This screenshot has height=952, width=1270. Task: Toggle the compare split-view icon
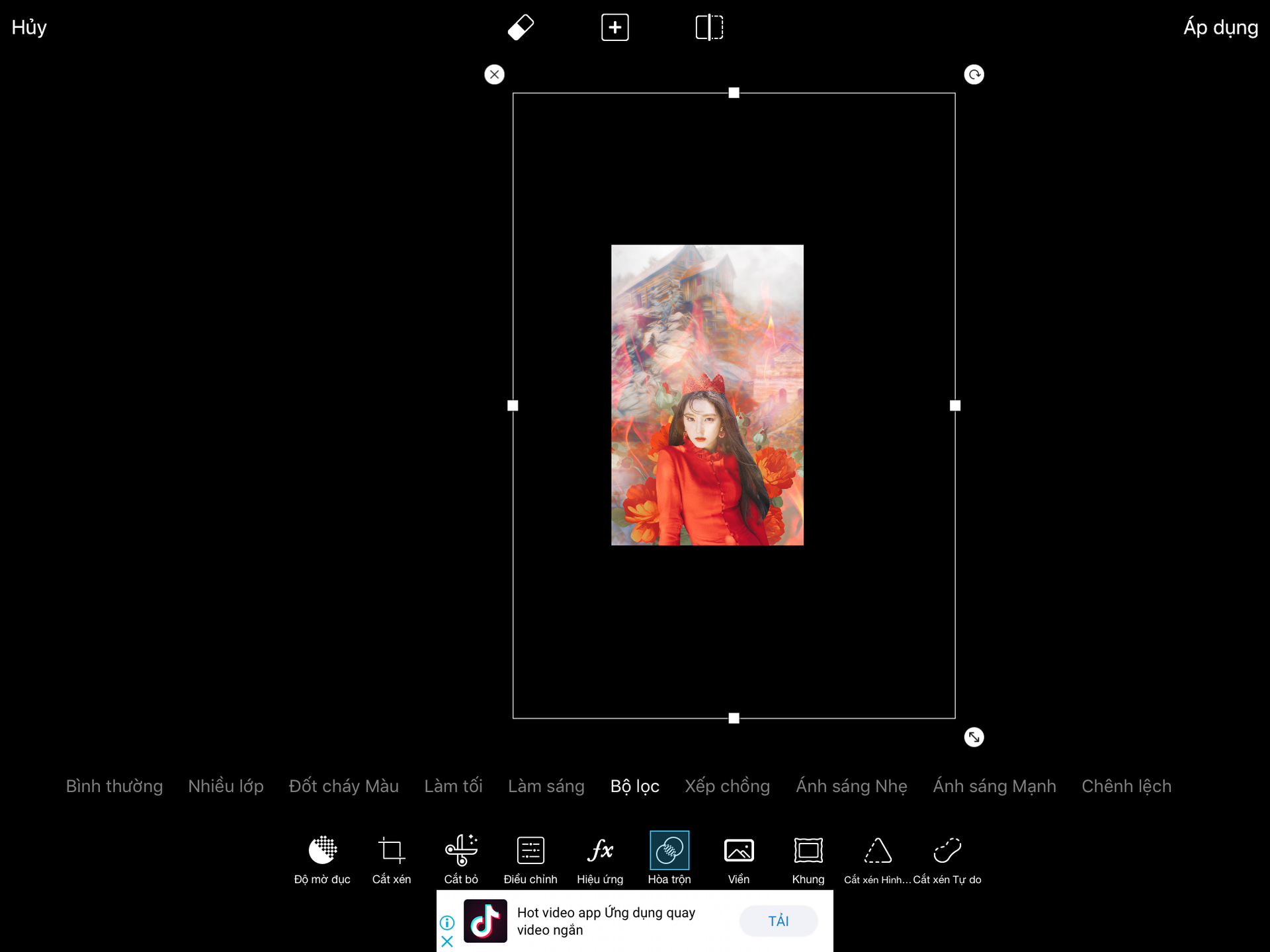coord(710,27)
